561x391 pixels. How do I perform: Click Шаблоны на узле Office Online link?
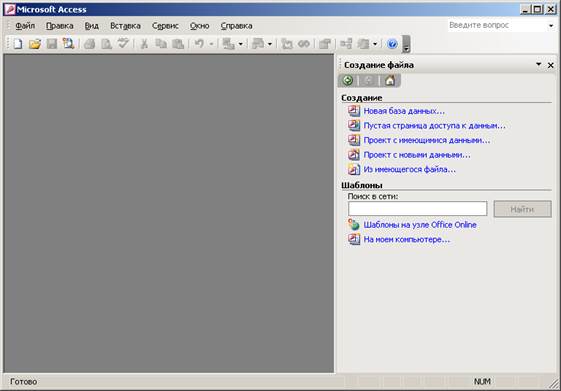420,225
